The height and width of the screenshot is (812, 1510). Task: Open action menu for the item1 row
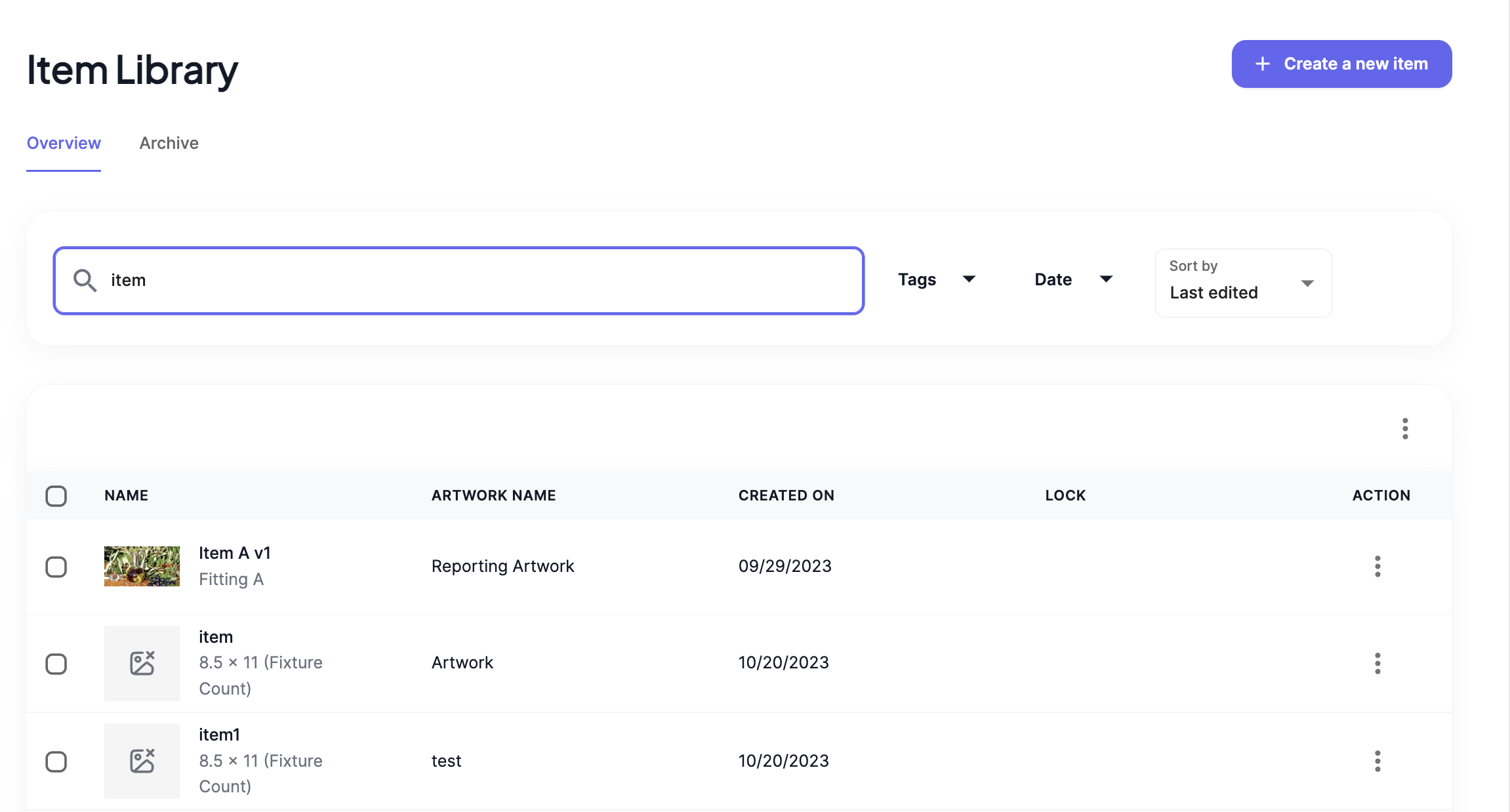(1377, 761)
